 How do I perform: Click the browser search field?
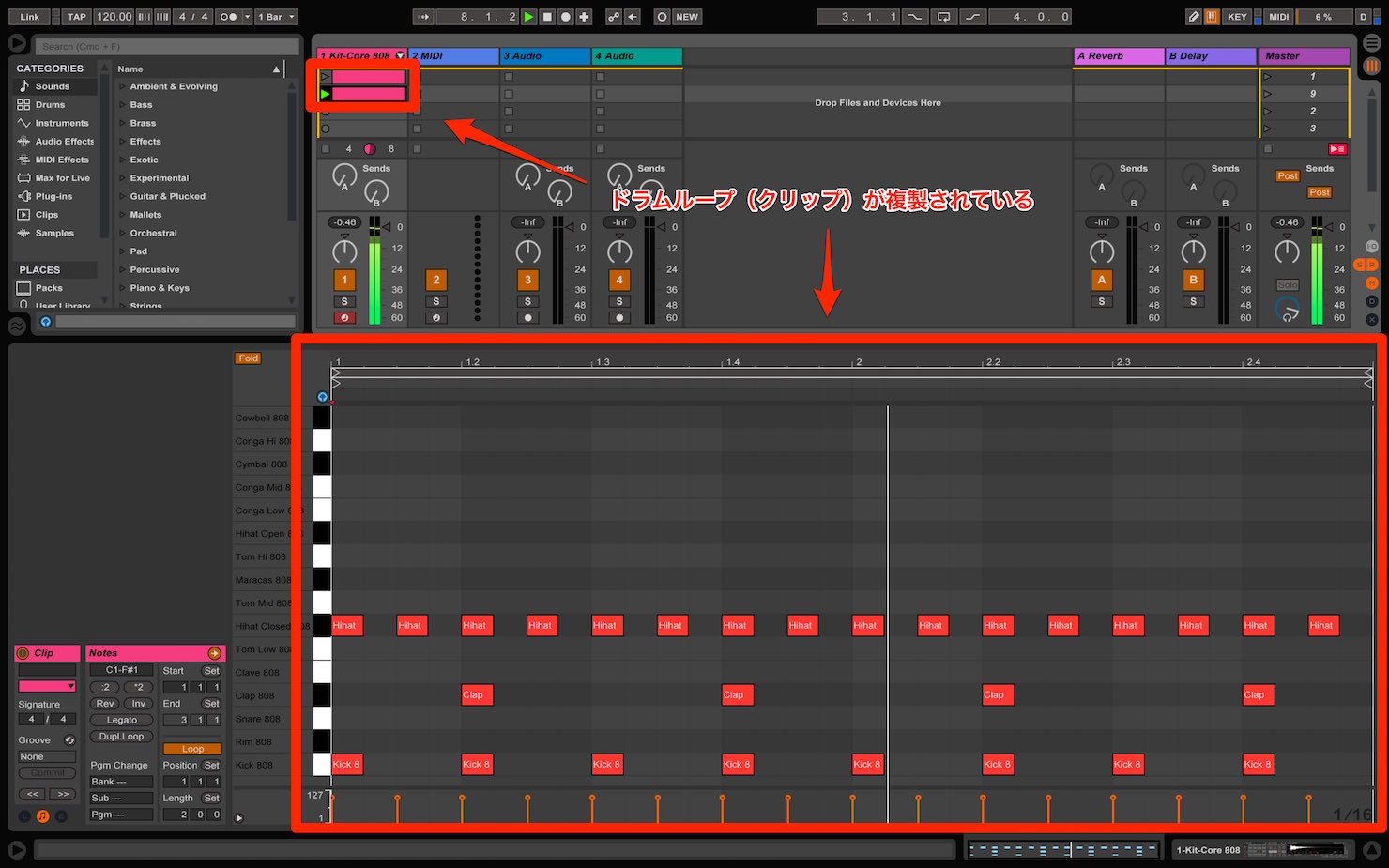click(167, 46)
